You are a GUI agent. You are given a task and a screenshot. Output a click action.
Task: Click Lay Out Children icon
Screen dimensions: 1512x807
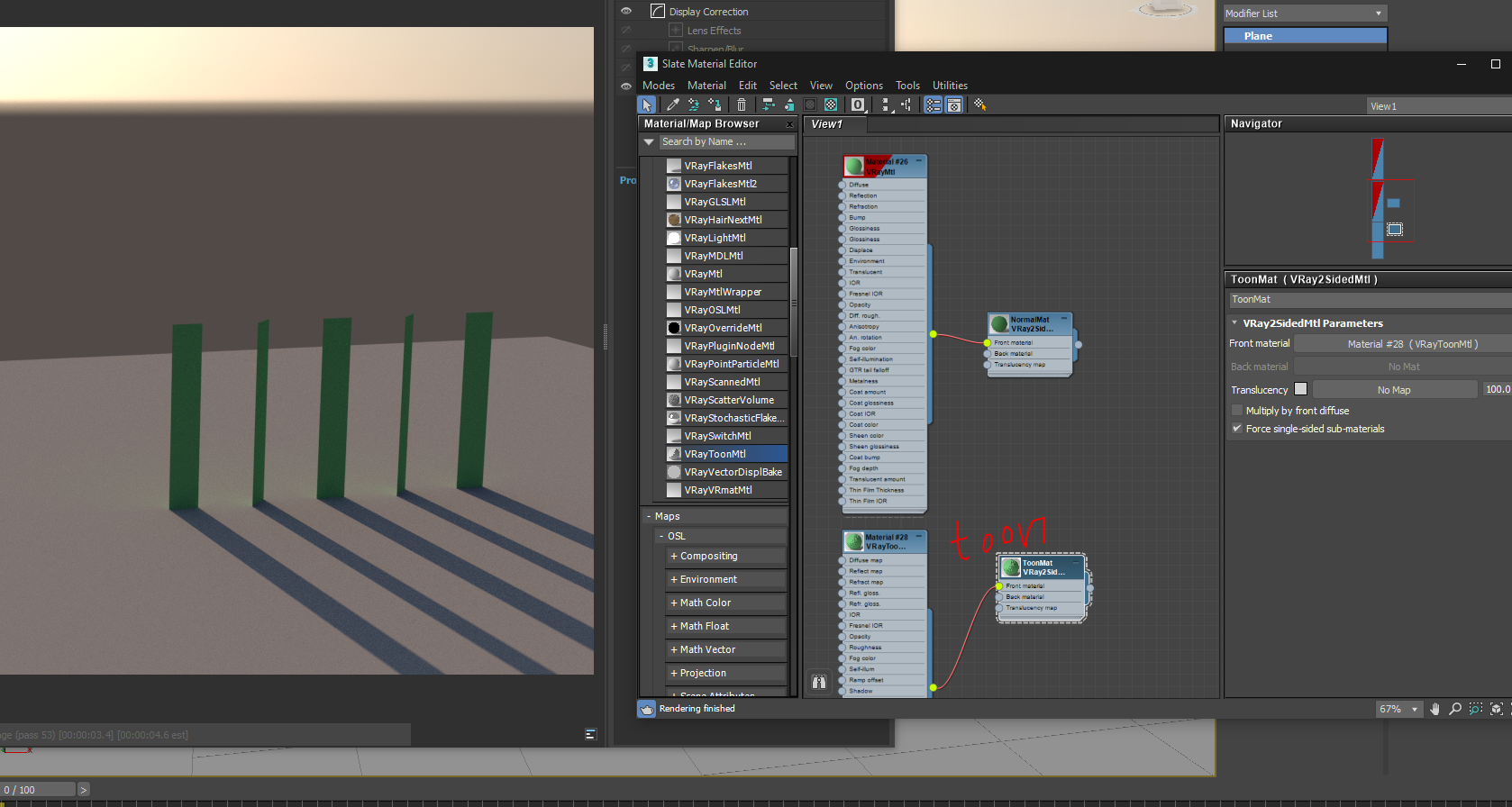(x=906, y=105)
